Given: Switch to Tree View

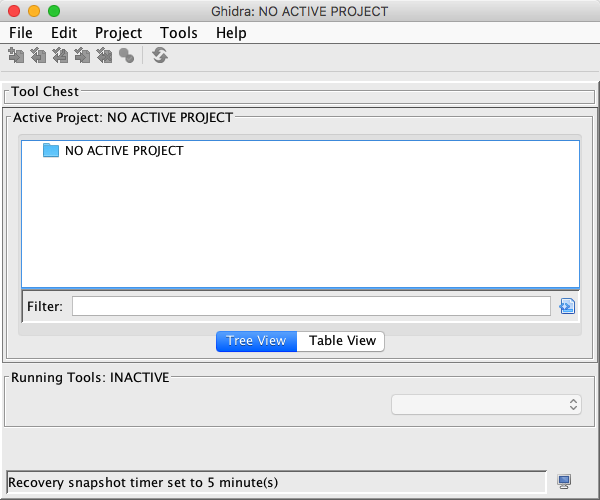Looking at the screenshot, I should point(256,341).
